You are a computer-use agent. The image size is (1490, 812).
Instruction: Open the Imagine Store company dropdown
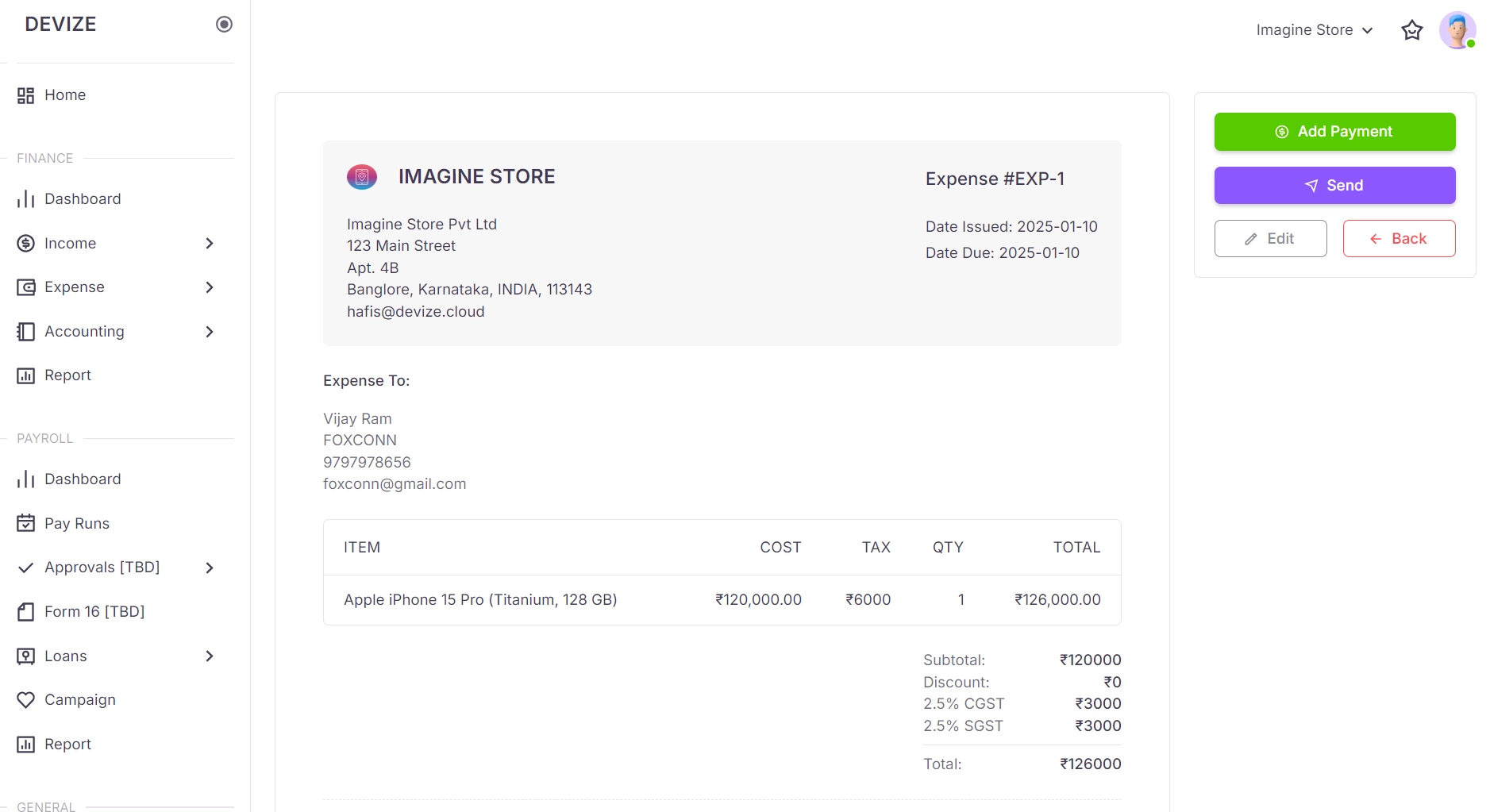1315,30
